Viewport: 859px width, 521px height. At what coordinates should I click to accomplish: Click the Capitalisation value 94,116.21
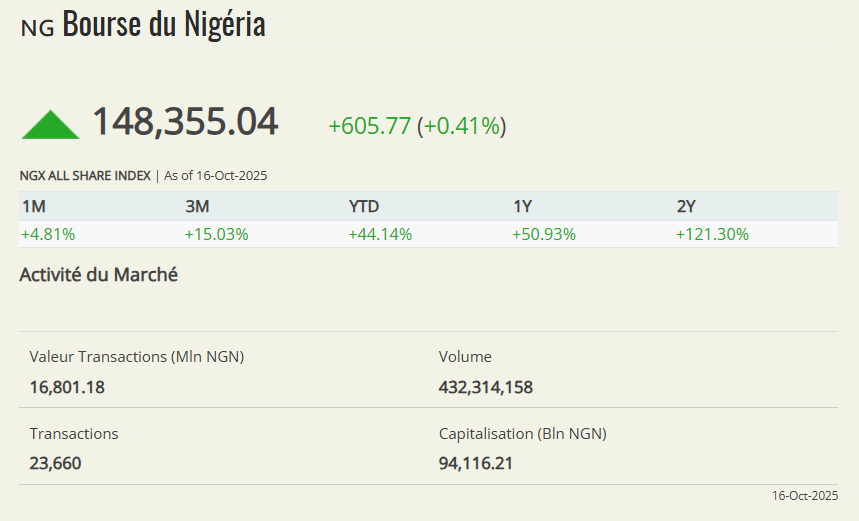coord(476,463)
